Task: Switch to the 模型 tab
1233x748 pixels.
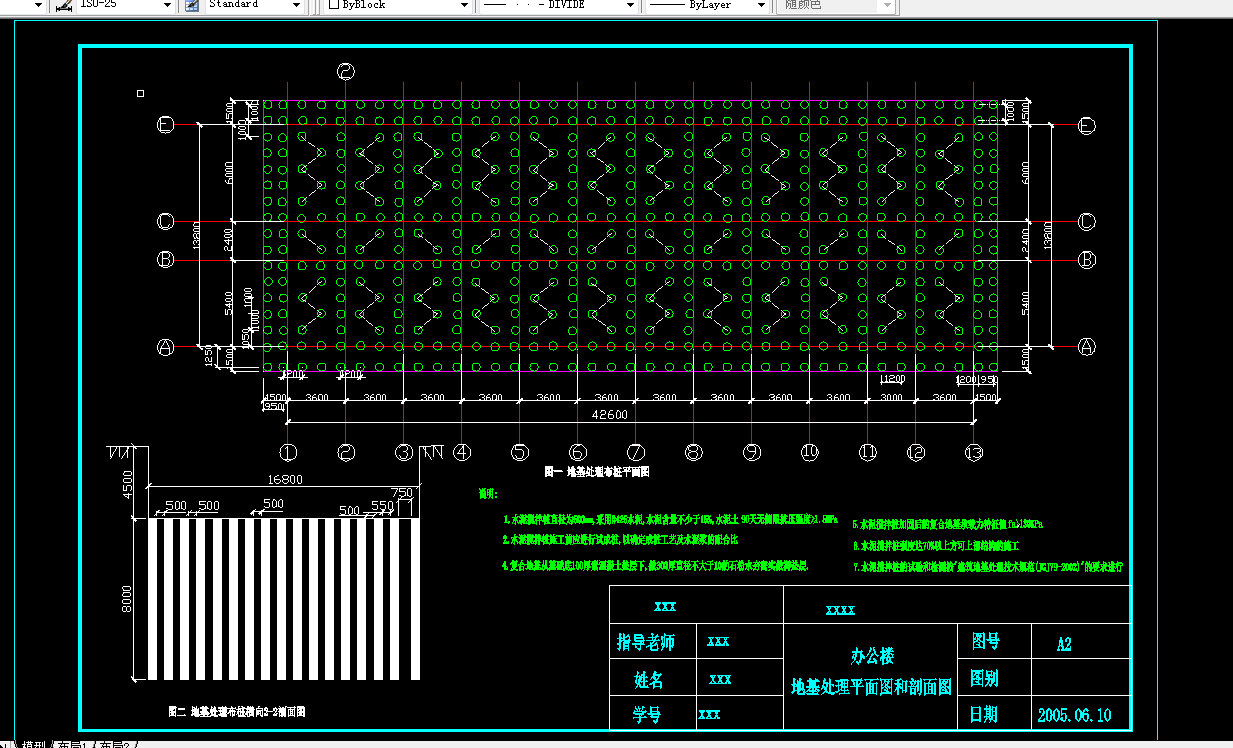Action: pyautogui.click(x=34, y=743)
